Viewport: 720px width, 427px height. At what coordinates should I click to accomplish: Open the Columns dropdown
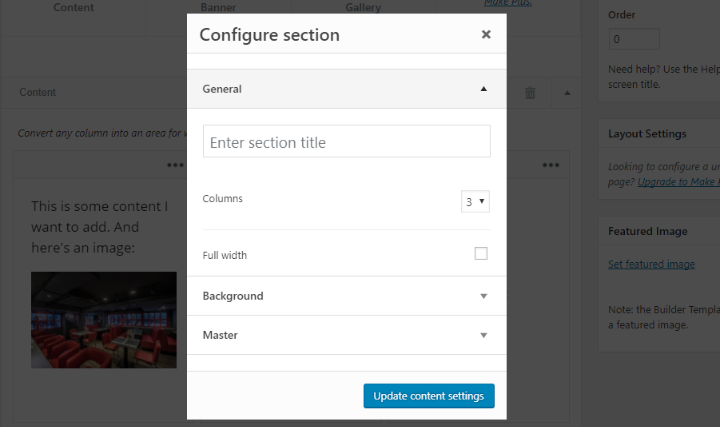[x=475, y=202]
